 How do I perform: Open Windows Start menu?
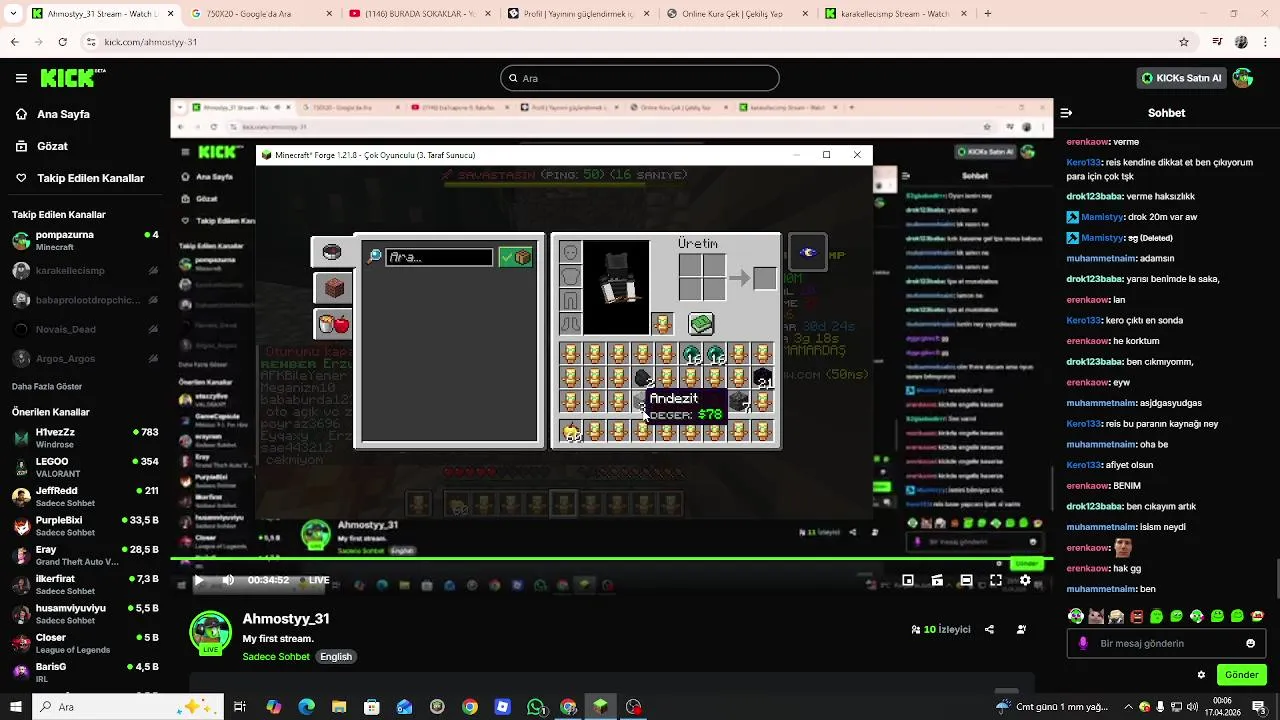click(16, 707)
